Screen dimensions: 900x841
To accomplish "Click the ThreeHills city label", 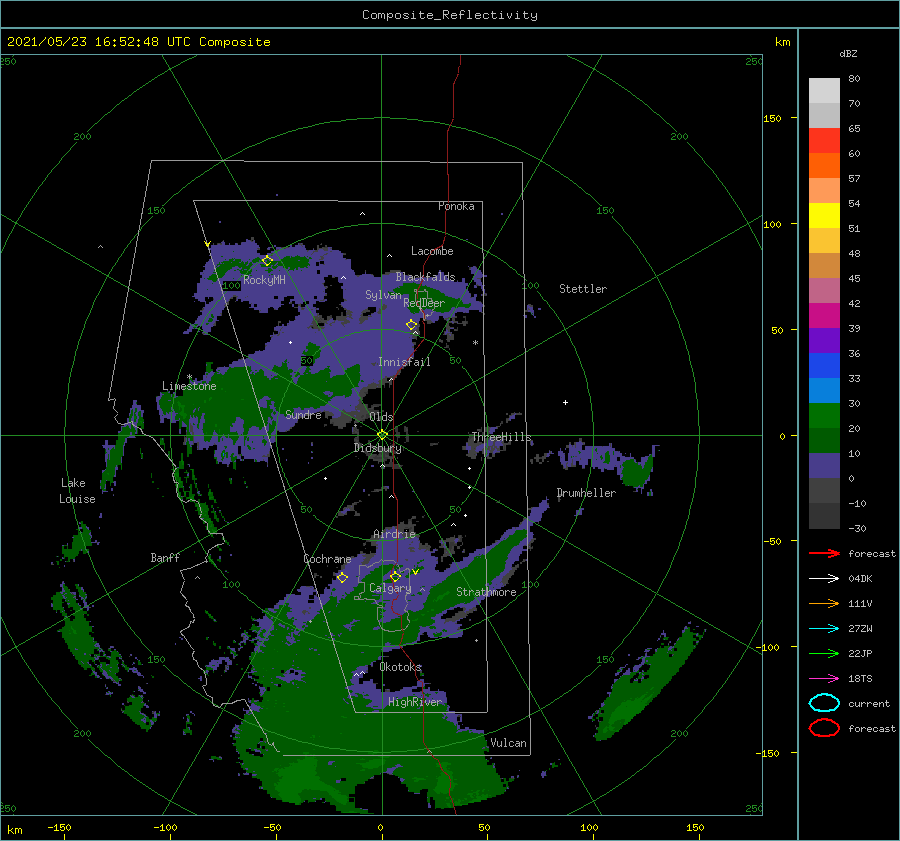I will pos(501,437).
